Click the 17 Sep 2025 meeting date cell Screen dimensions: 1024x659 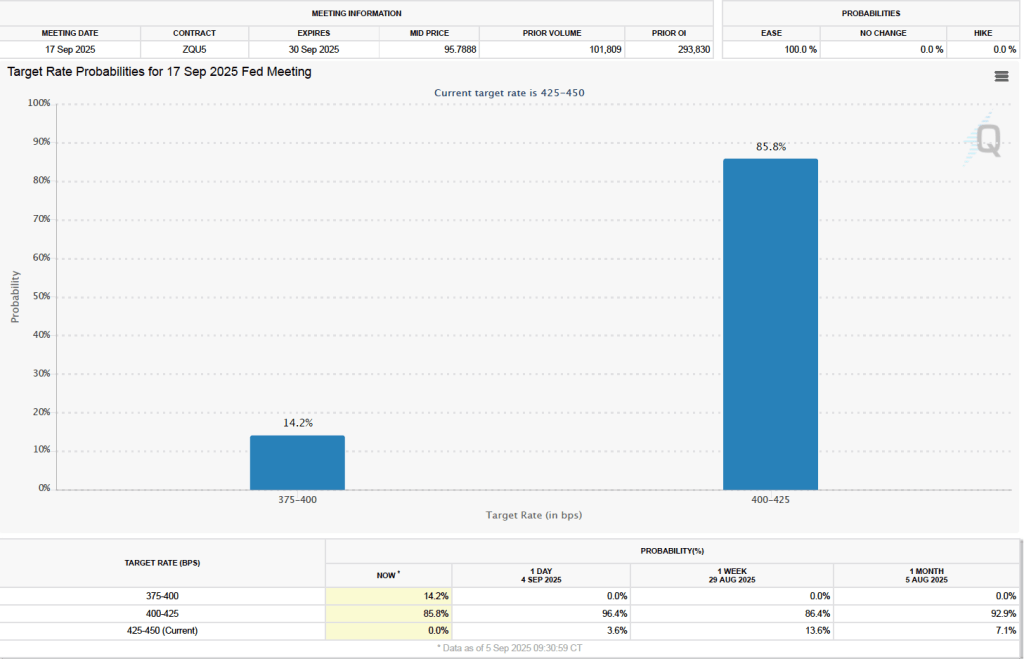(70, 49)
